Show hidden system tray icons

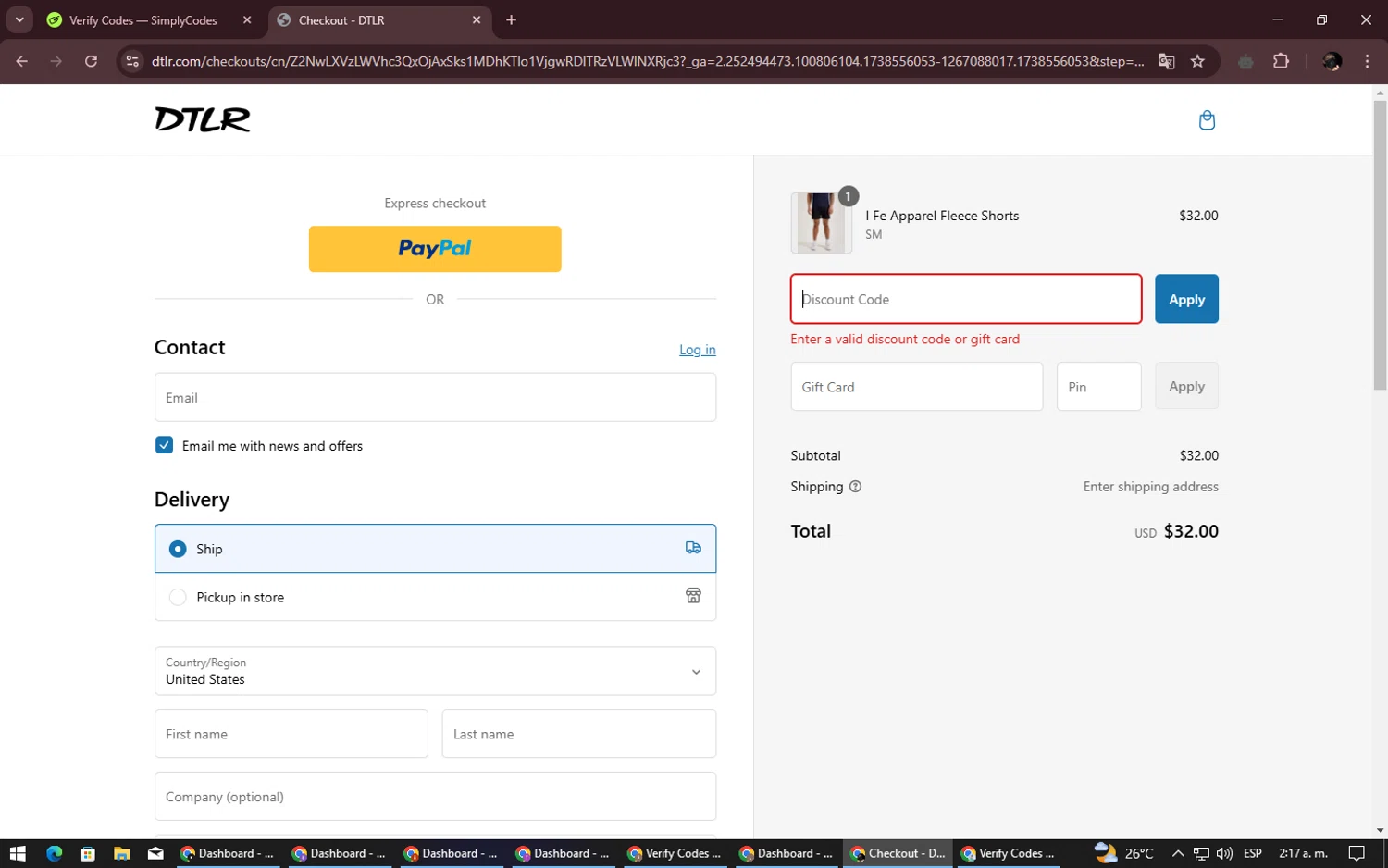(1177, 853)
